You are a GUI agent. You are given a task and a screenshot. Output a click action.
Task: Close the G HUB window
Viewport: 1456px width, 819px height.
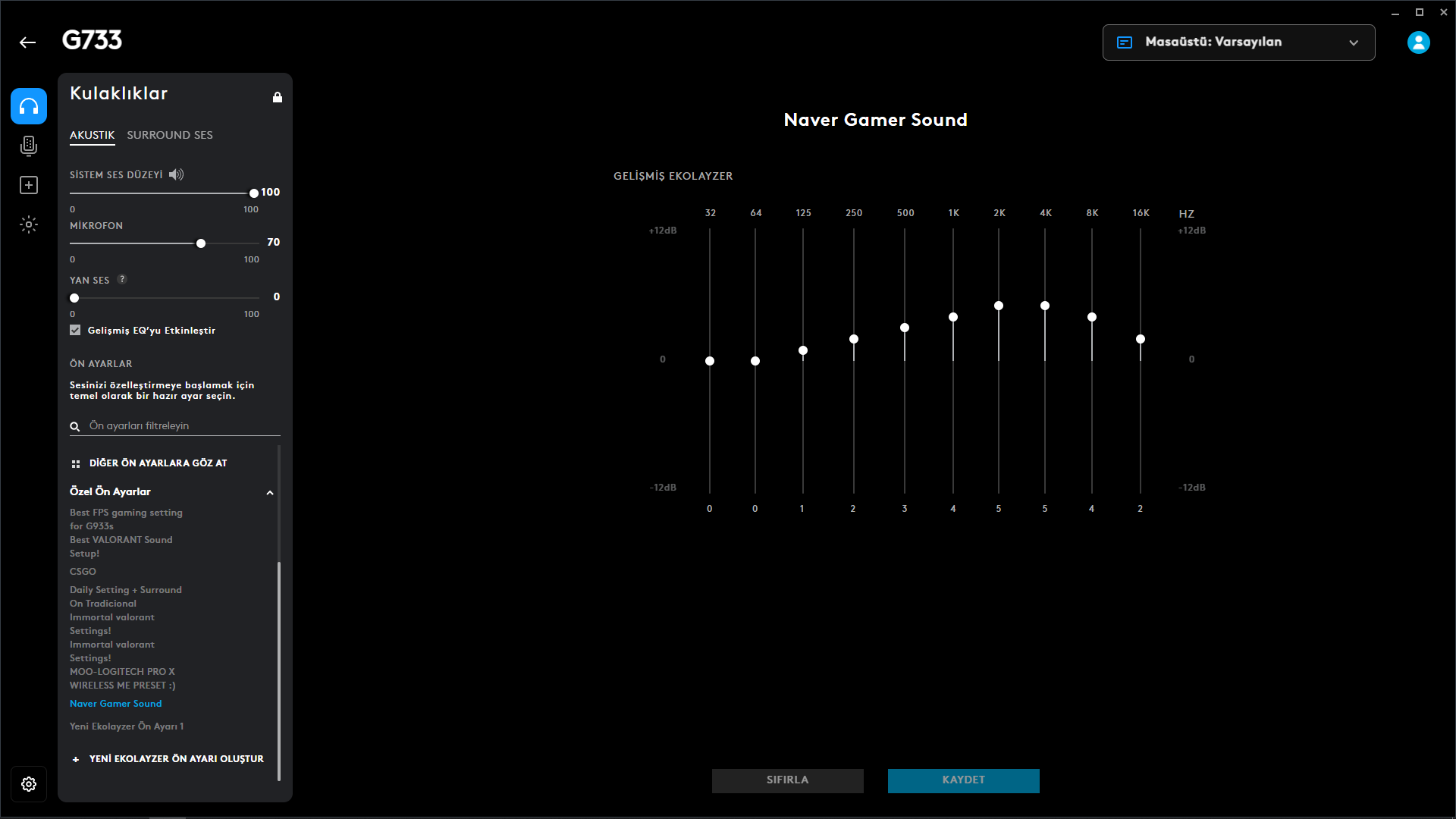click(1444, 12)
